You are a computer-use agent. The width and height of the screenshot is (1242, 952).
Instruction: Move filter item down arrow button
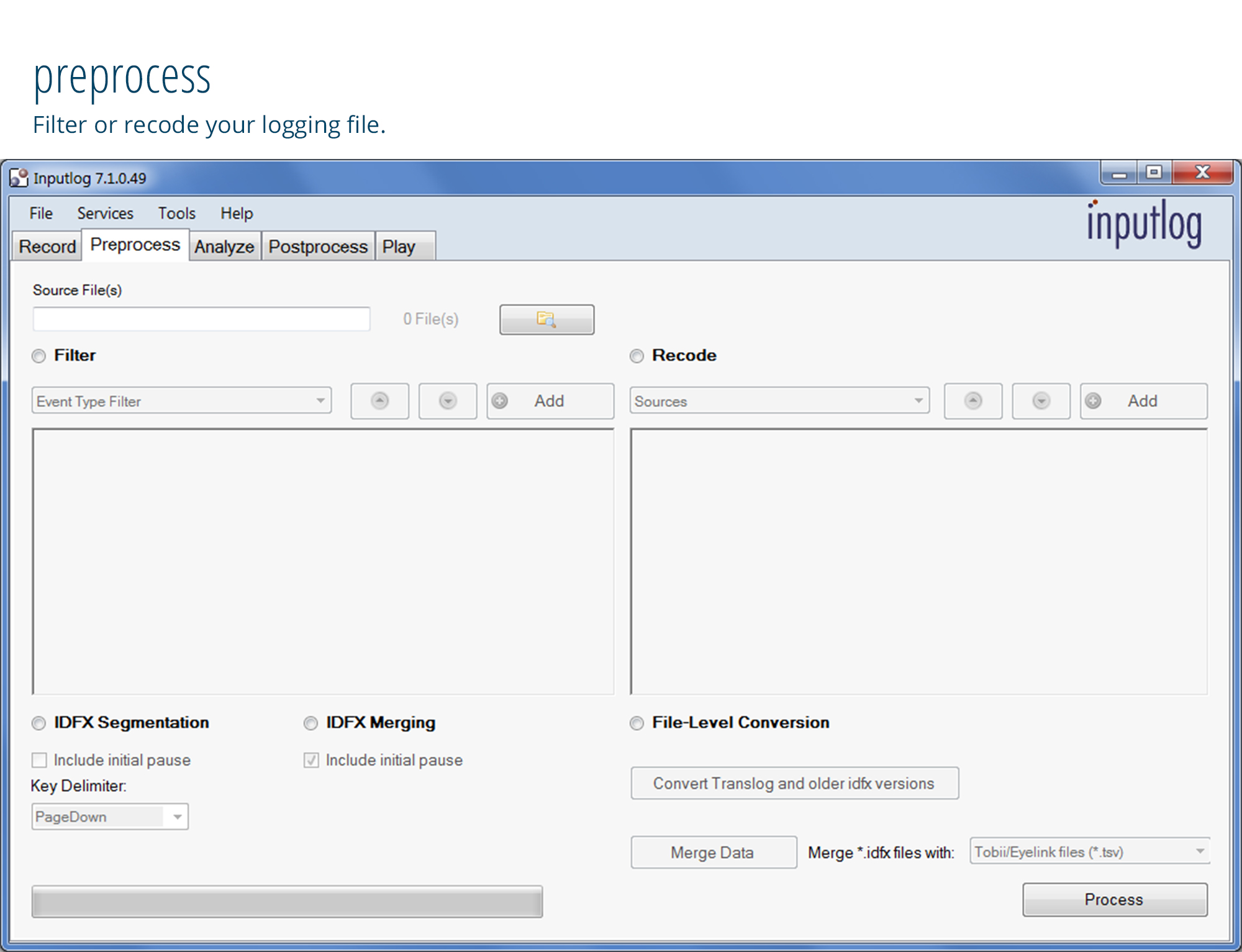448,401
